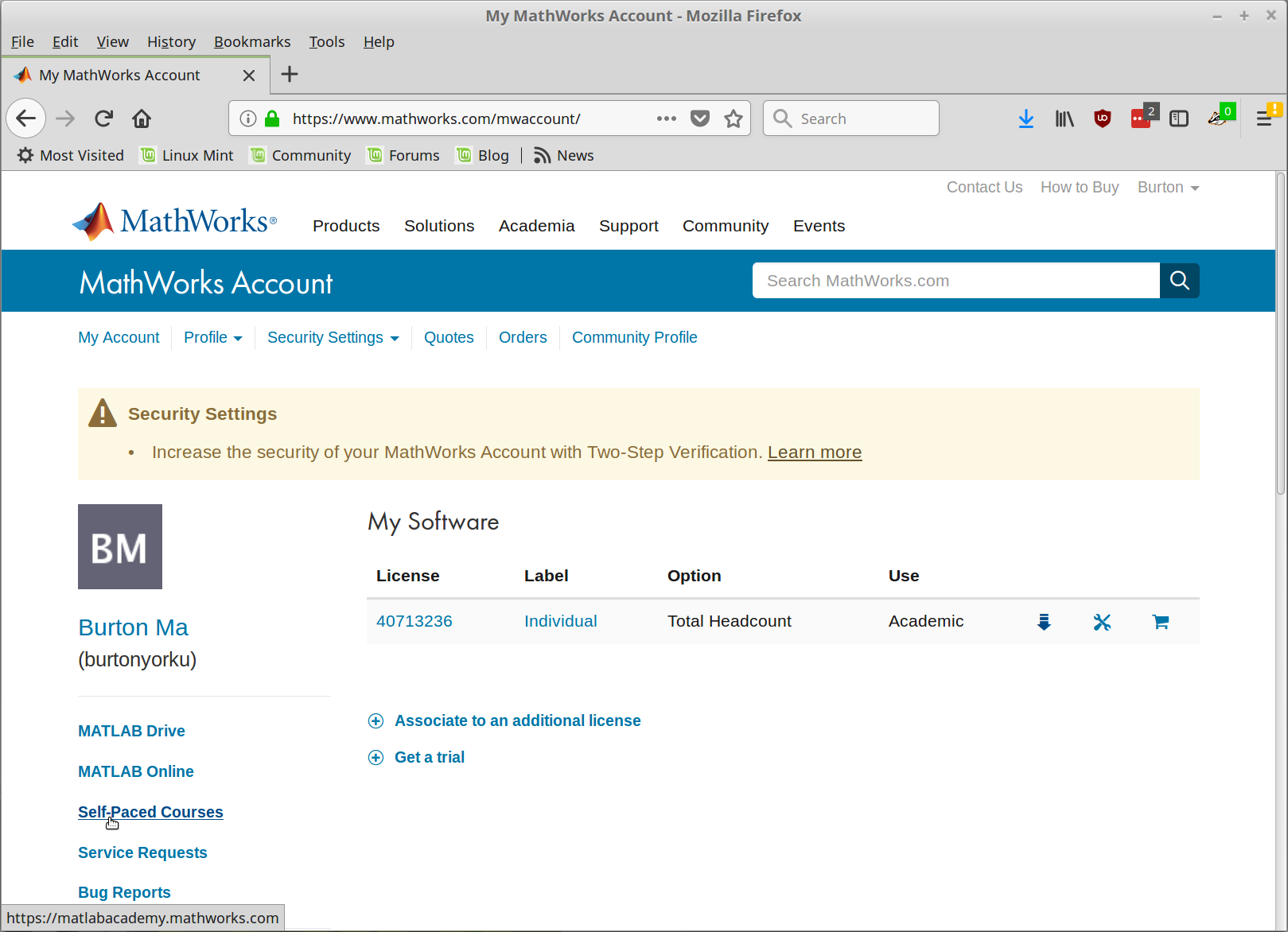
Task: Expand the Burton user account dropdown
Action: click(1168, 187)
